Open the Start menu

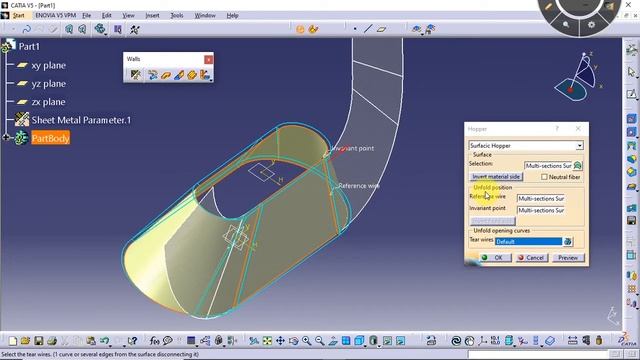tap(19, 15)
